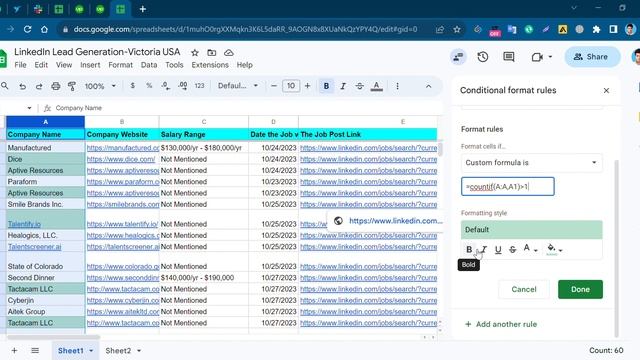Toggle Underline in formatting style
Image resolution: width=640 pixels, height=360 pixels.
tap(498, 249)
